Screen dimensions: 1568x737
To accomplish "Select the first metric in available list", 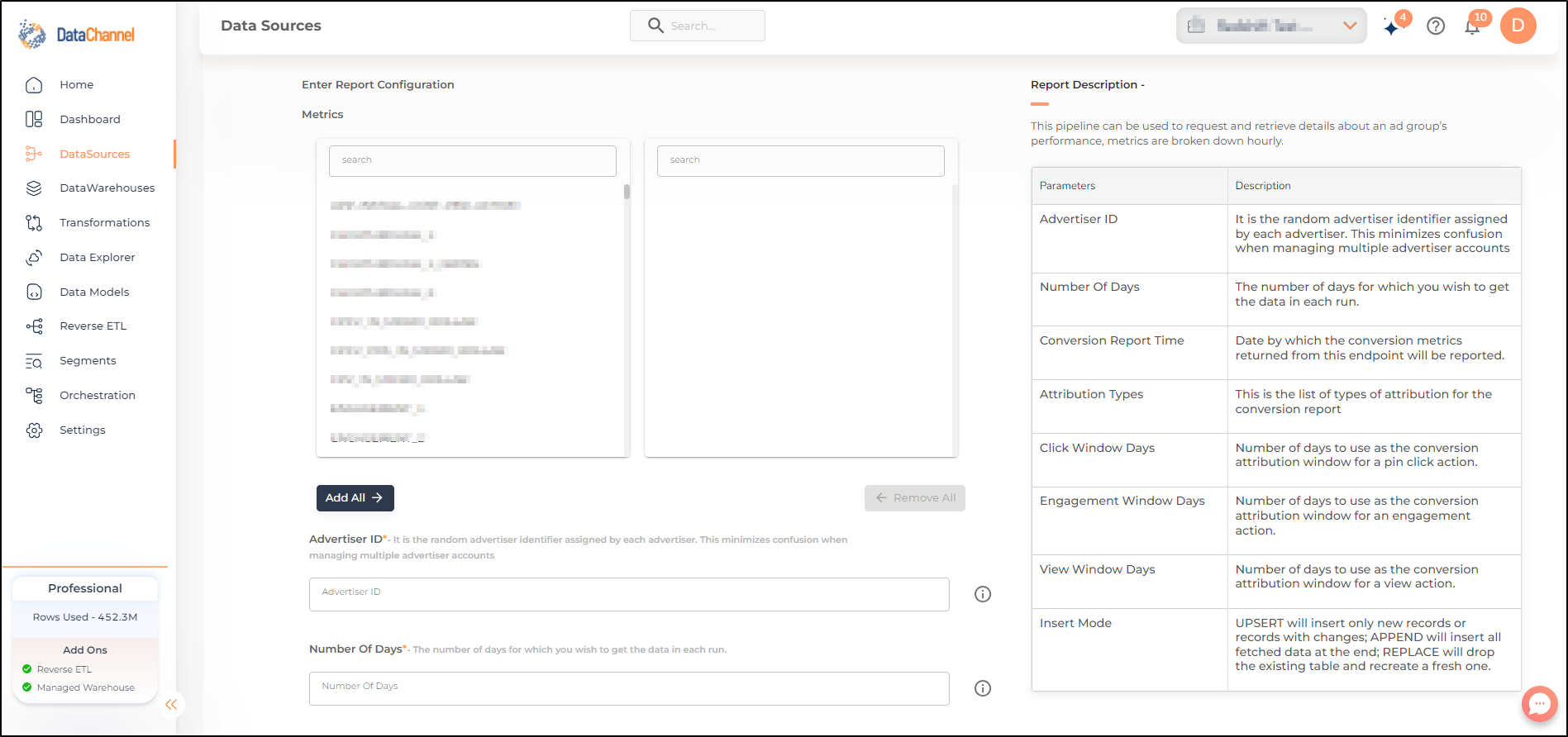I will (x=425, y=206).
